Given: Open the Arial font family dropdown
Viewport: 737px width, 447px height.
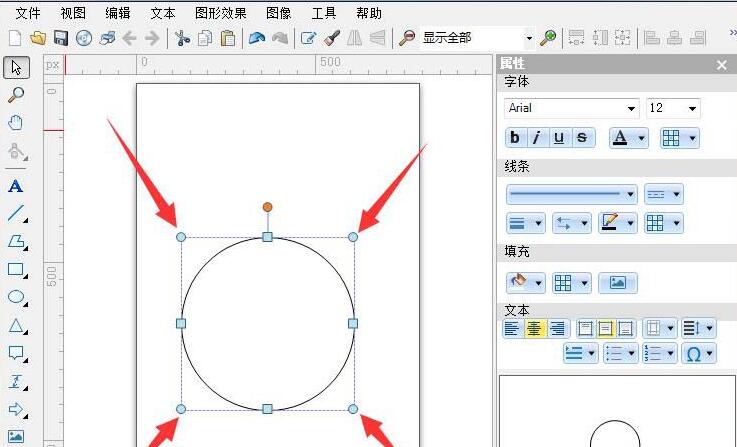Looking at the screenshot, I should click(631, 109).
